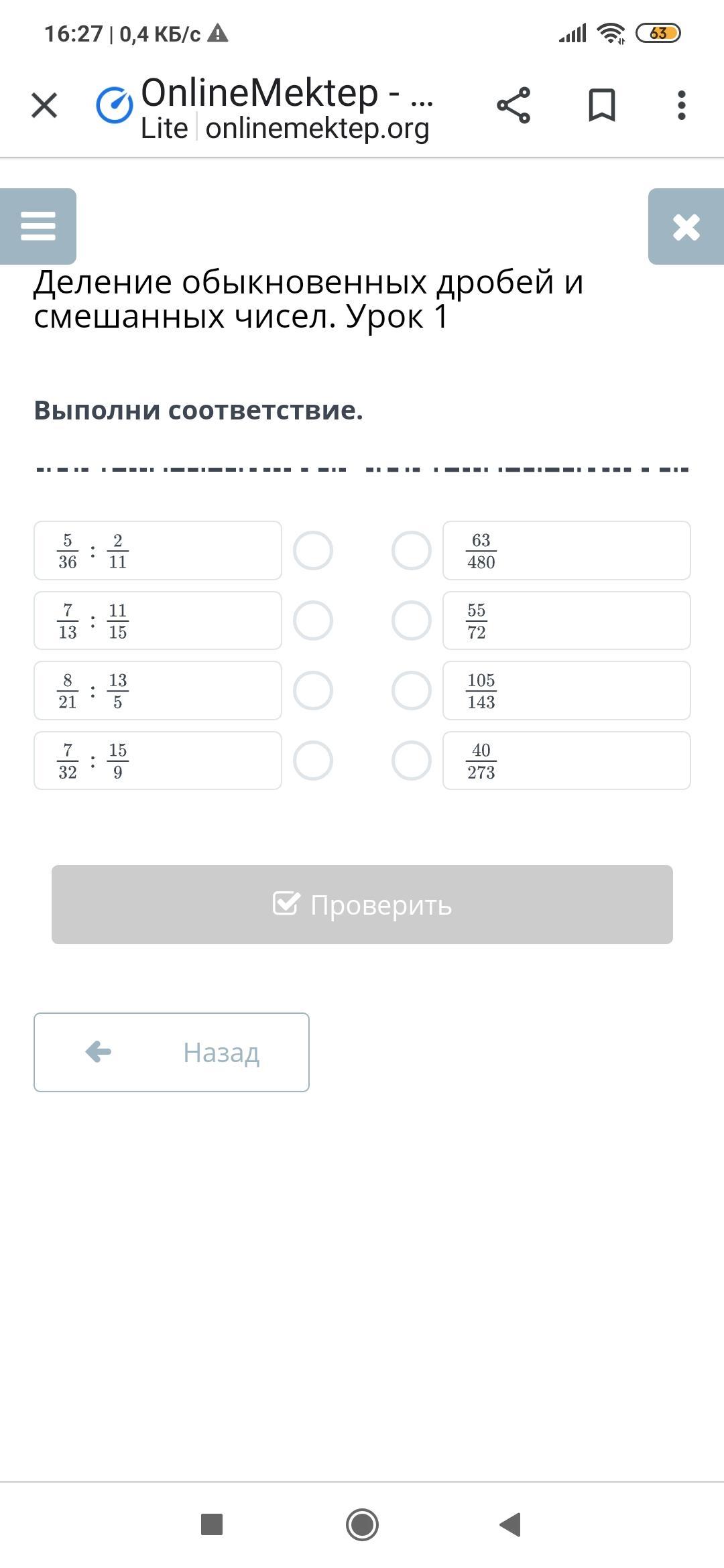Tap the onlinemektep.org address text
The height and width of the screenshot is (1568, 724).
pyautogui.click(x=317, y=129)
